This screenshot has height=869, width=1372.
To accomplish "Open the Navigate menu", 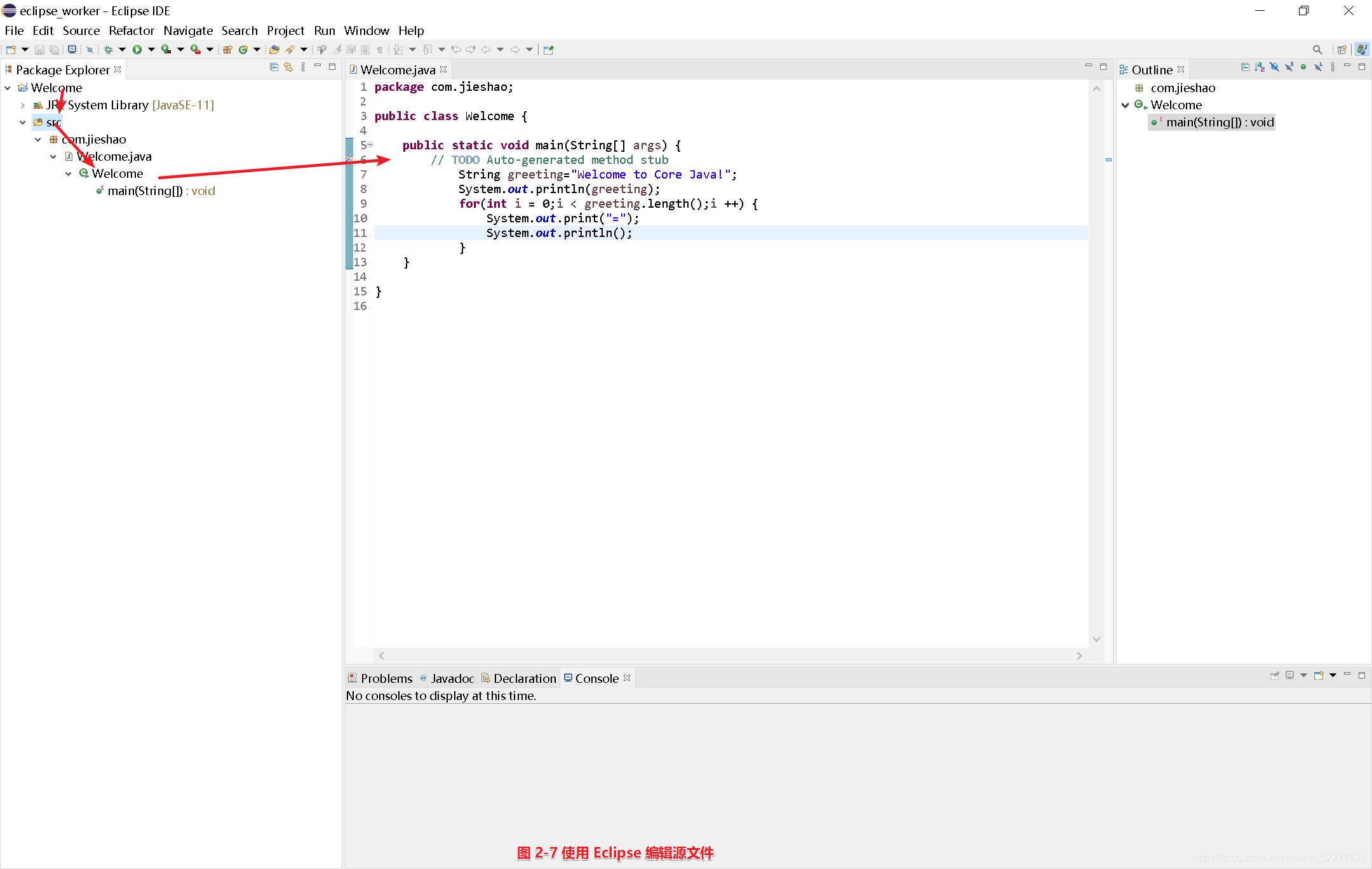I will pos(188,30).
